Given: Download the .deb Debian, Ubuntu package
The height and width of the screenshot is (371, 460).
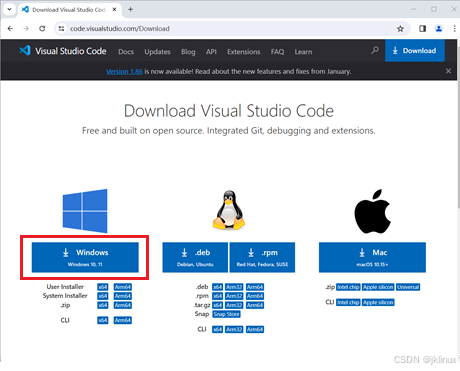Looking at the screenshot, I should pyautogui.click(x=195, y=257).
